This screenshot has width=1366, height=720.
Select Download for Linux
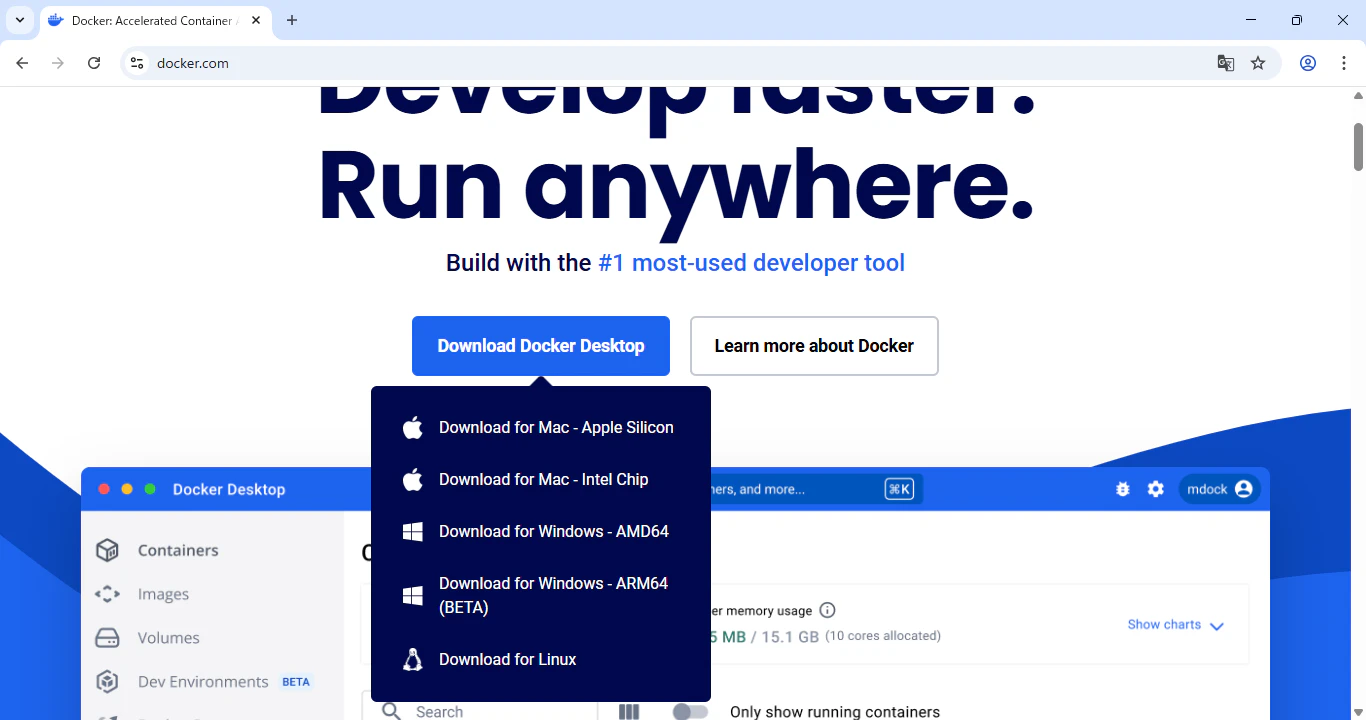(541, 659)
